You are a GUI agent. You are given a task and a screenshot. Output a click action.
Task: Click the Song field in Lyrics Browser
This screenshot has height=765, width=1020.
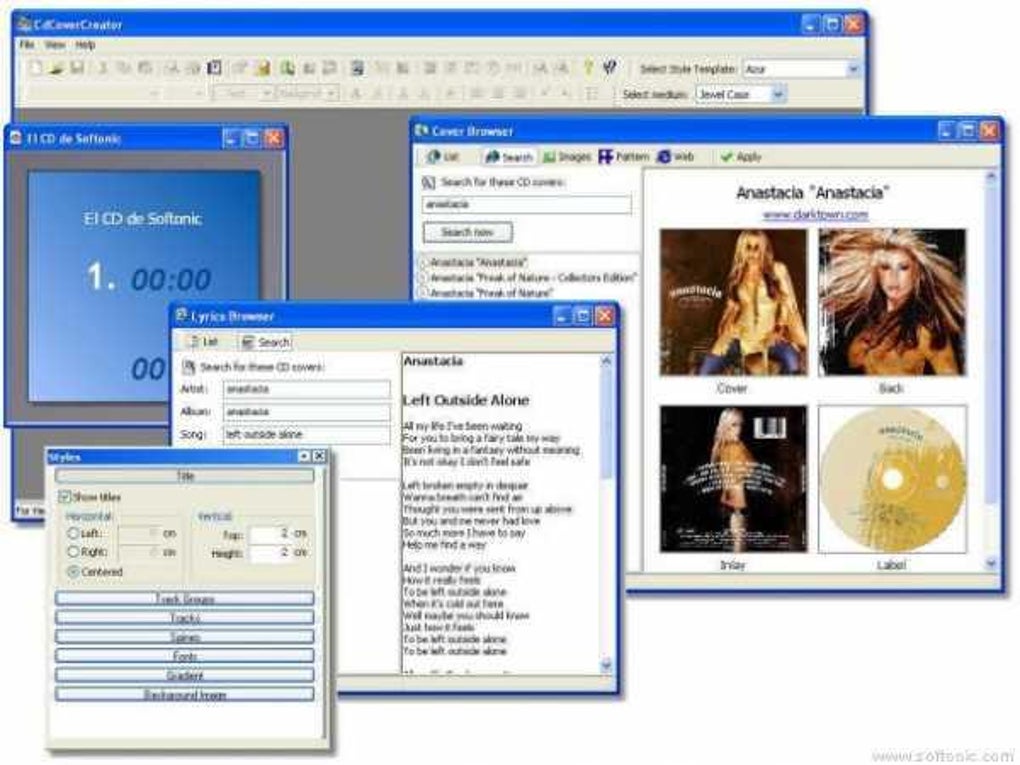[306, 434]
